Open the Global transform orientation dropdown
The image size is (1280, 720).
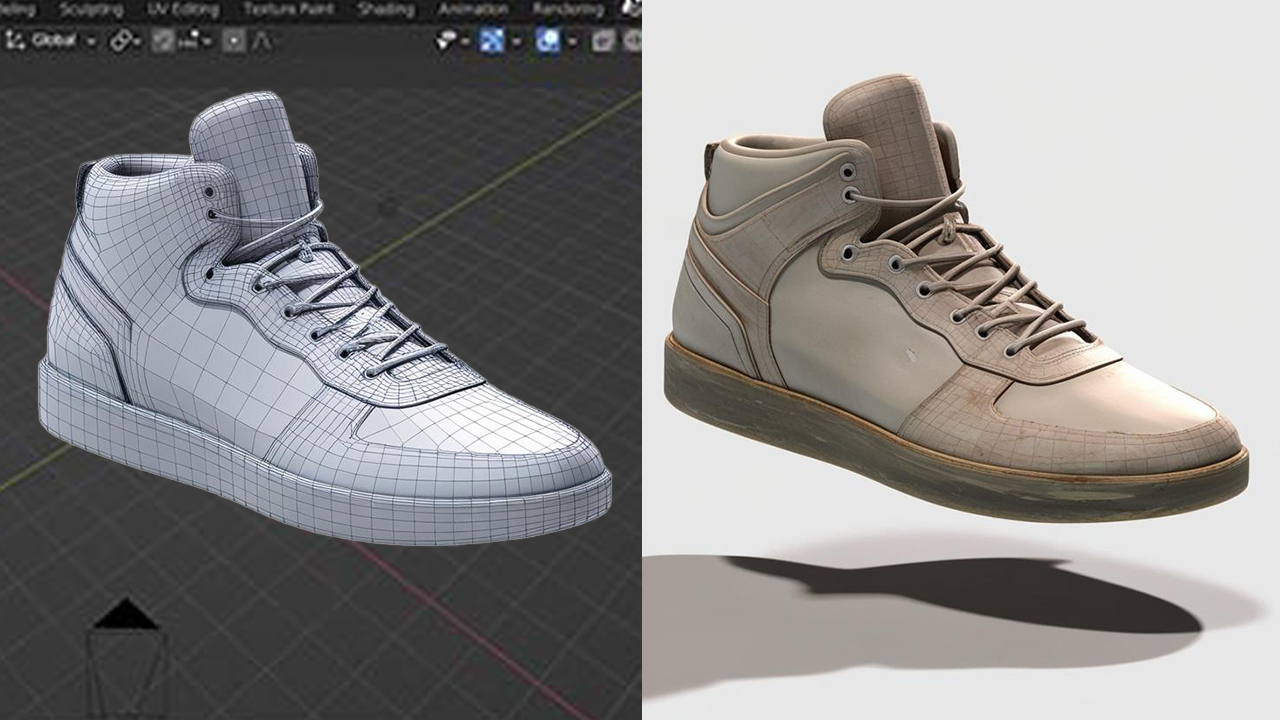pos(52,42)
